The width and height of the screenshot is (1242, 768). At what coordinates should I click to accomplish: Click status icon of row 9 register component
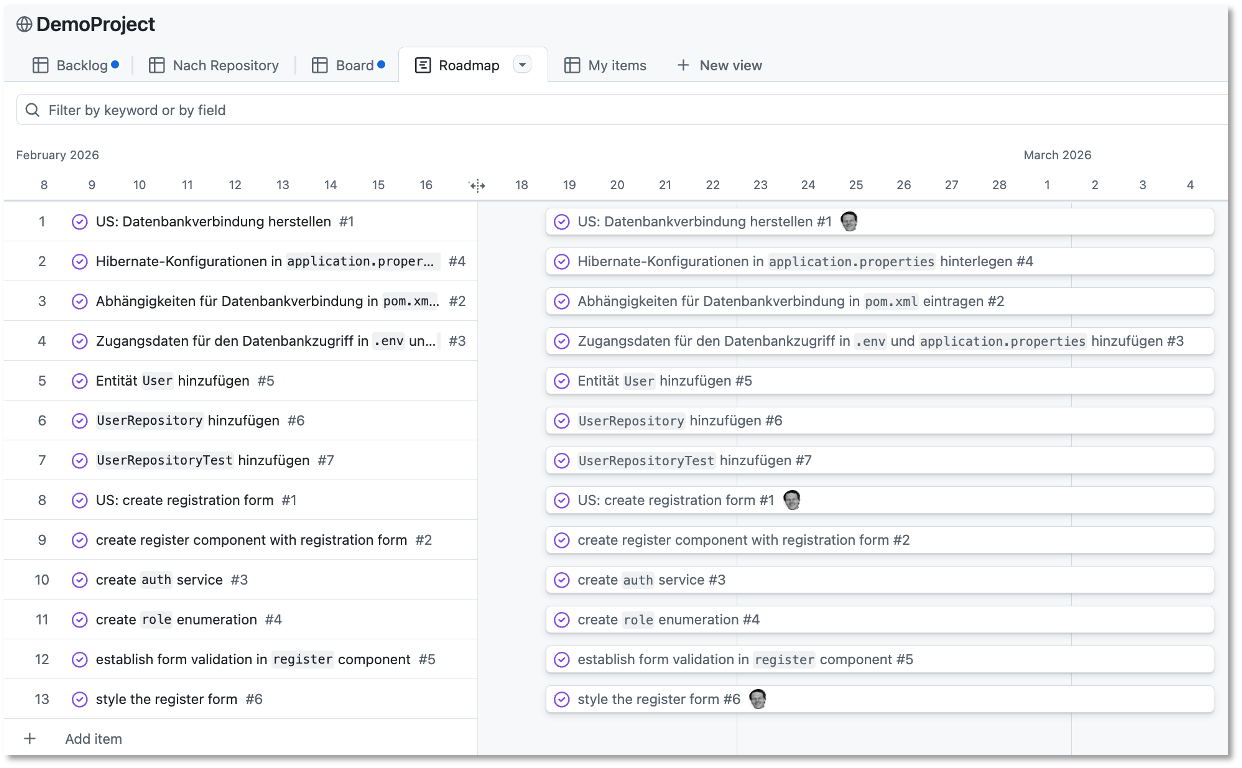pos(80,540)
